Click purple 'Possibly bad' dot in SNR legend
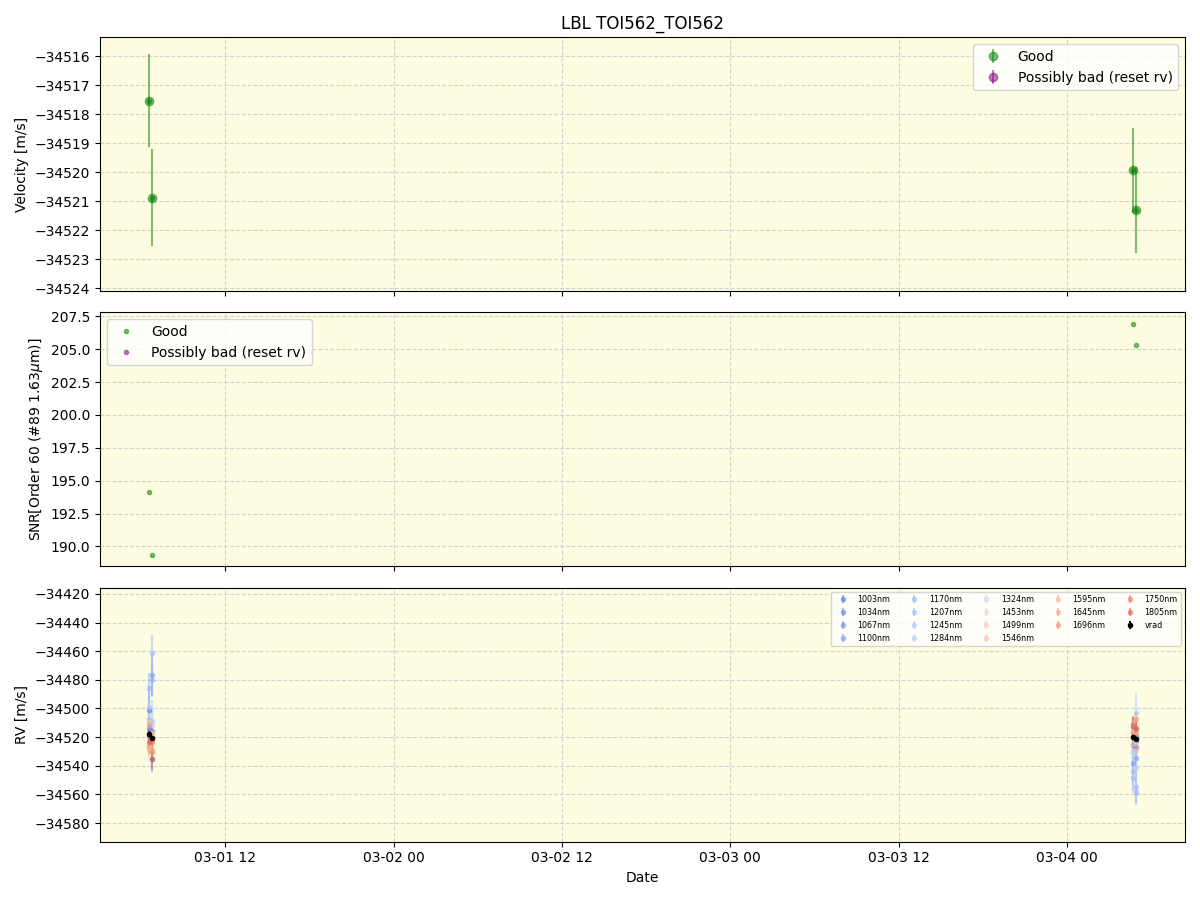This screenshot has width=1200, height=900. 126,352
